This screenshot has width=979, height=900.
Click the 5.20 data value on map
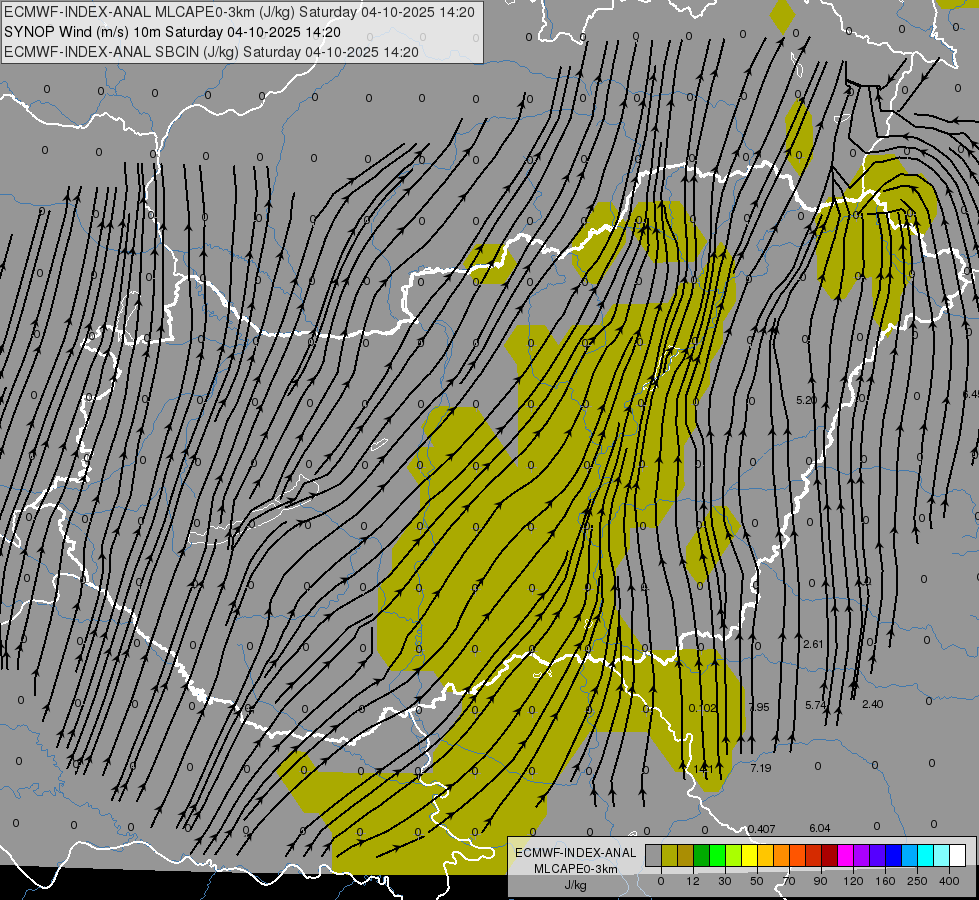pyautogui.click(x=807, y=400)
